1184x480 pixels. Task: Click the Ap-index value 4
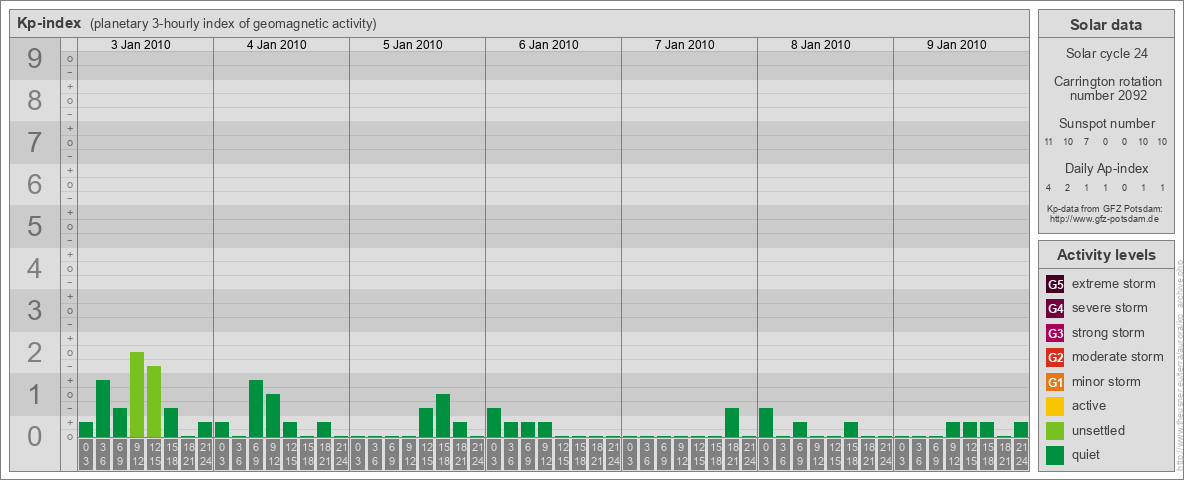[x=1049, y=187]
